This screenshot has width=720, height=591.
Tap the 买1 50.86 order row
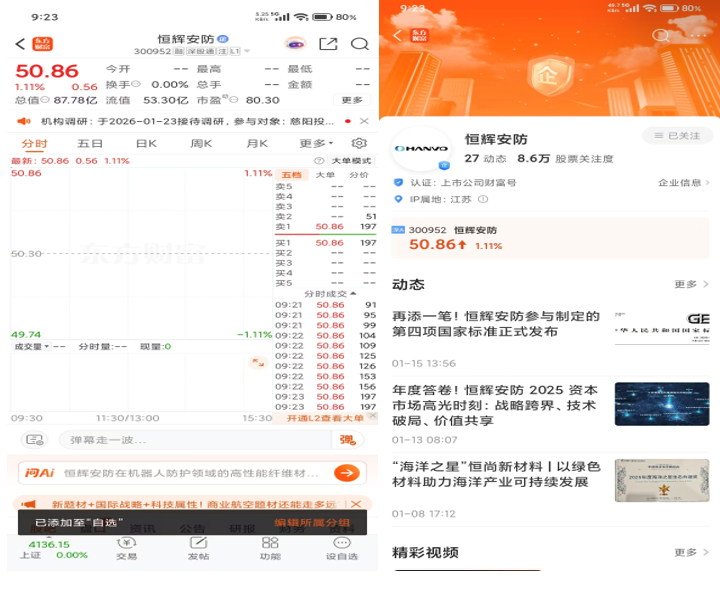326,242
